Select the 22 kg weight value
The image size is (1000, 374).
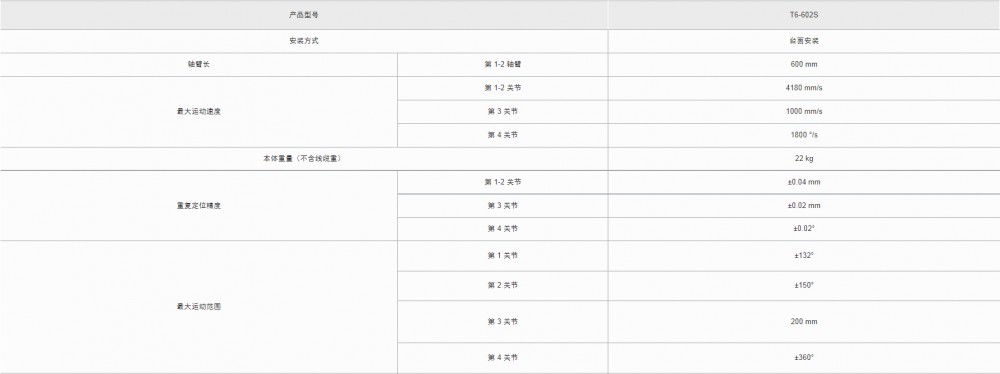[x=804, y=159]
